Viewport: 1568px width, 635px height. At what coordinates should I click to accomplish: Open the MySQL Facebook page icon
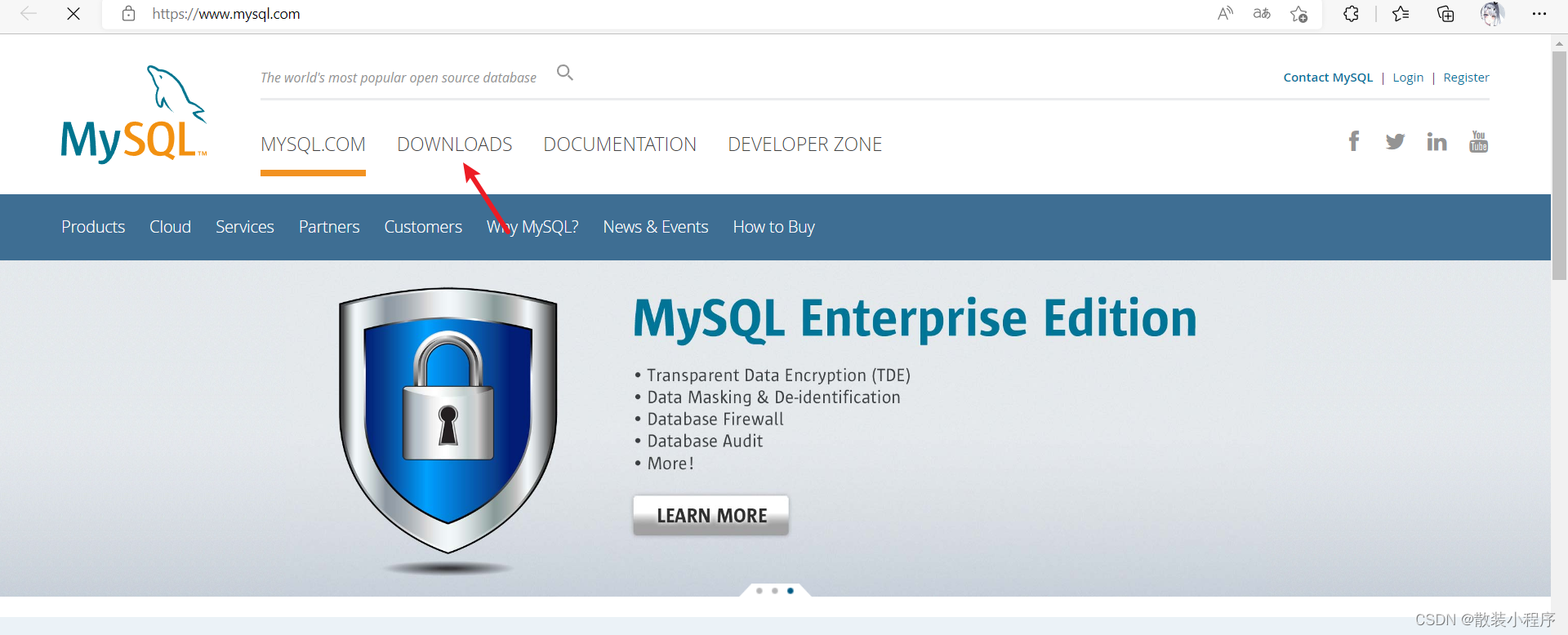[1354, 141]
